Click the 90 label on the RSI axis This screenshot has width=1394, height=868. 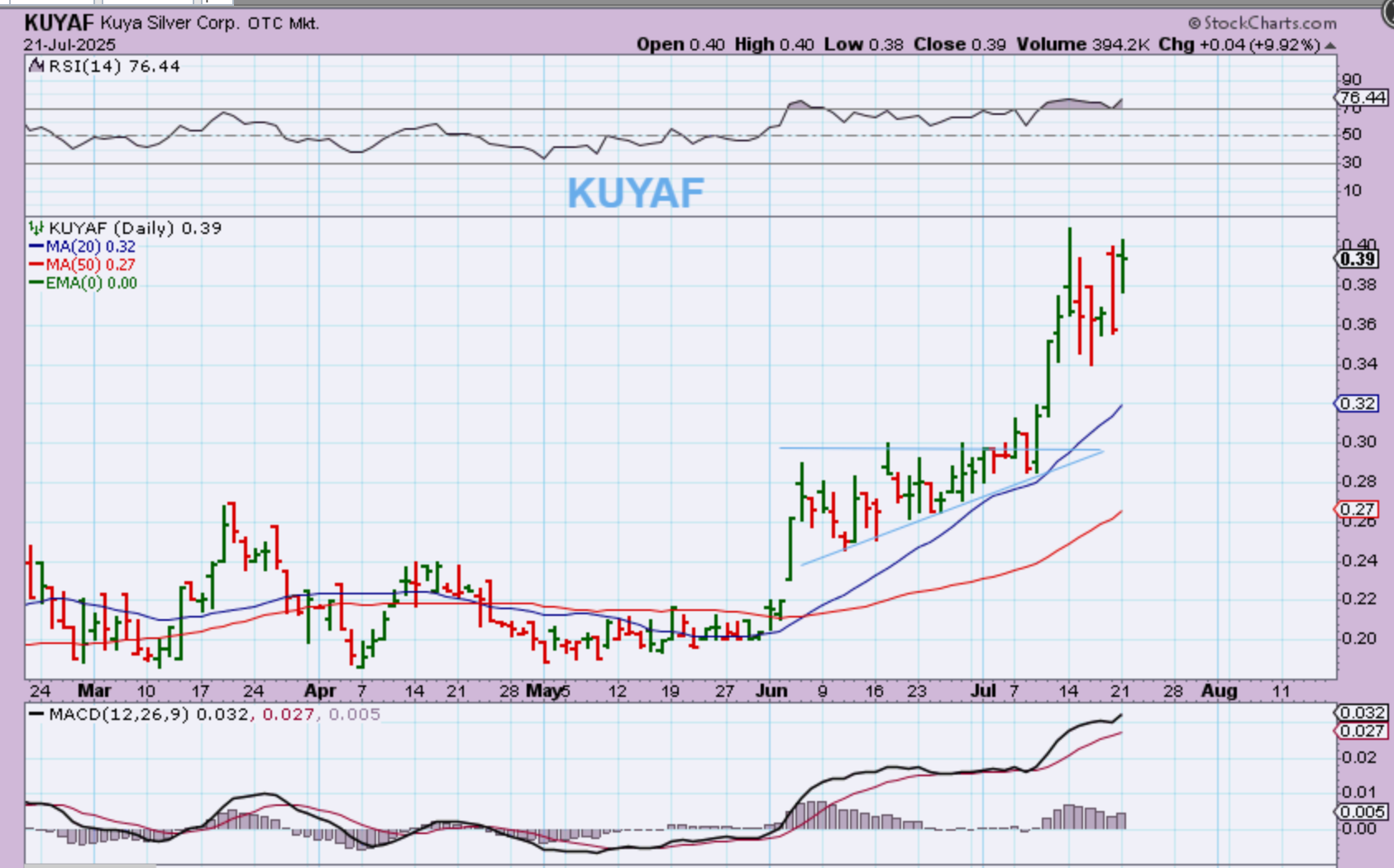click(x=1351, y=79)
